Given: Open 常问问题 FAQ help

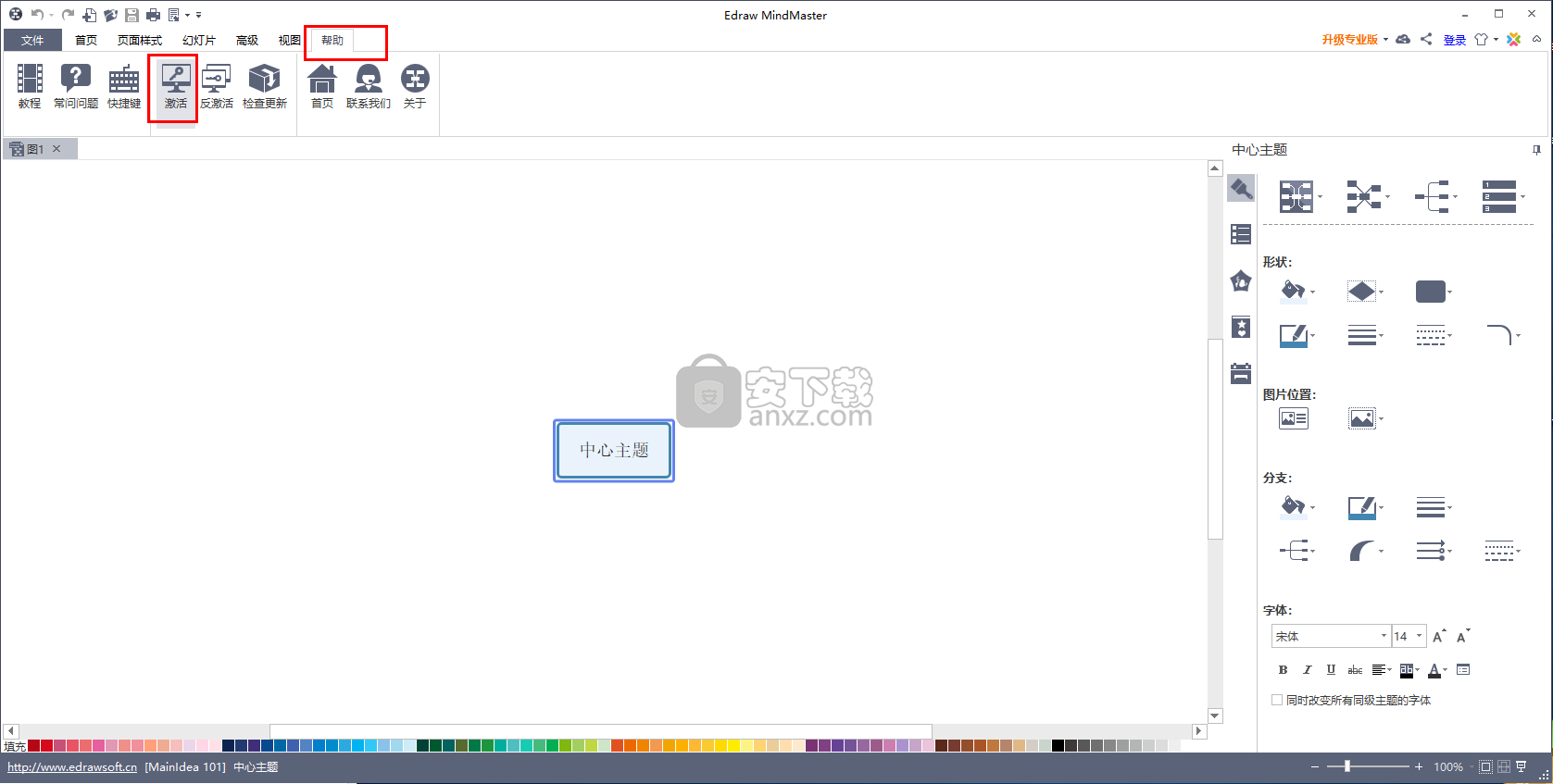Looking at the screenshot, I should 76,86.
